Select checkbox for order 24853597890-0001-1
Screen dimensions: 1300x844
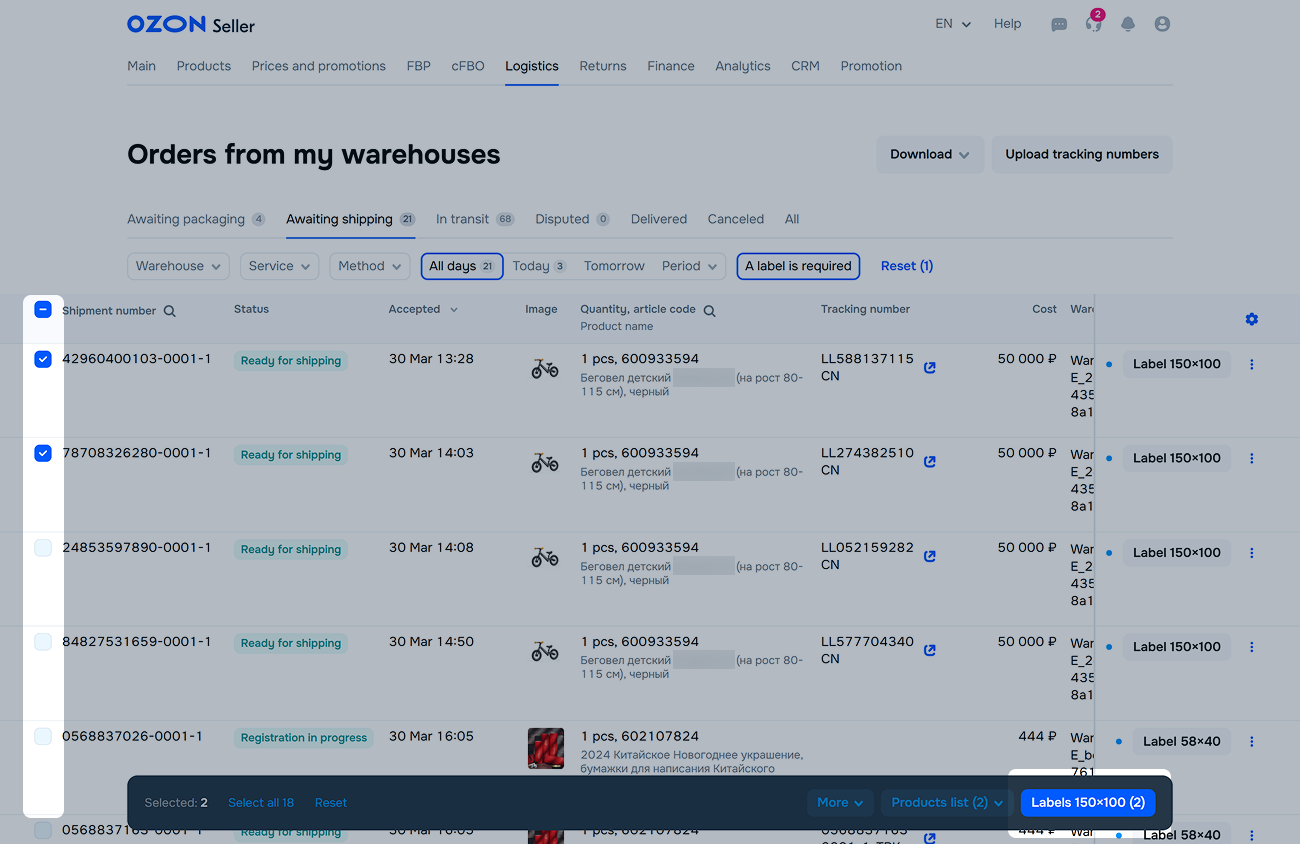coord(43,548)
